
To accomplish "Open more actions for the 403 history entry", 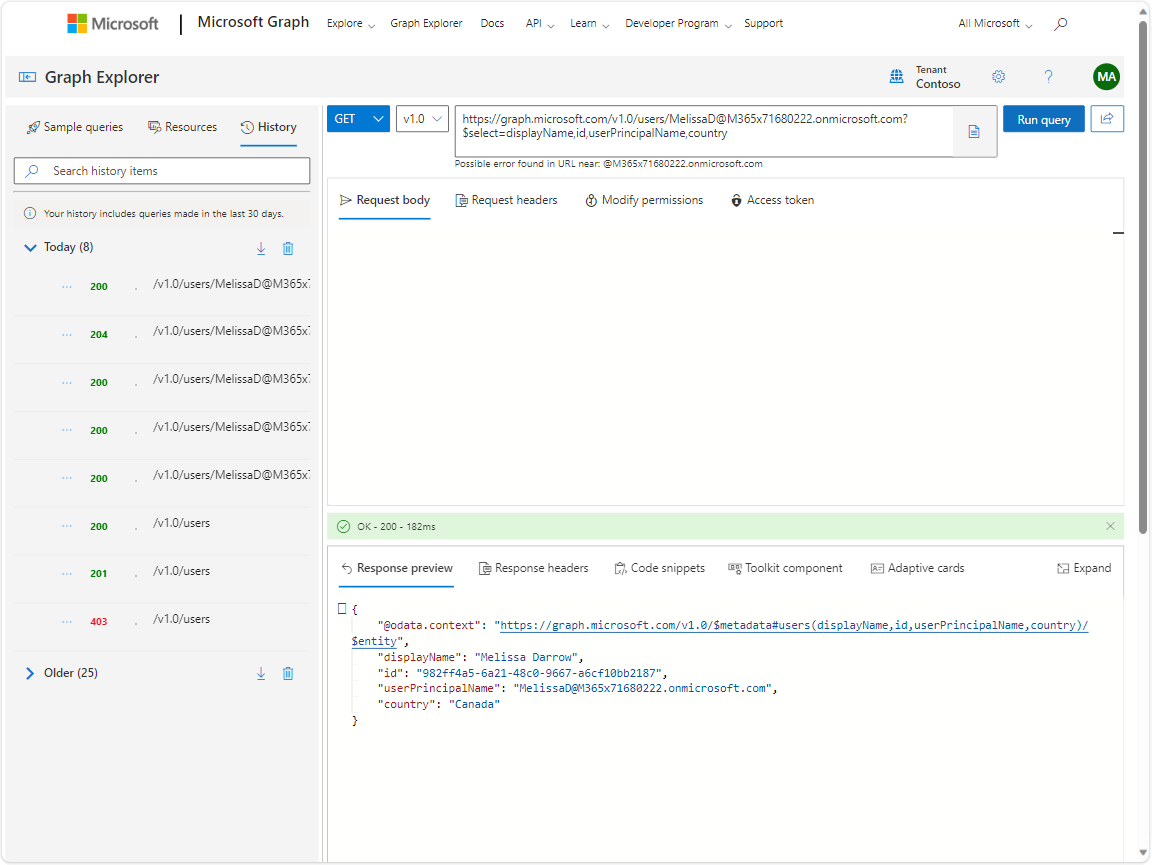I will 67,622.
